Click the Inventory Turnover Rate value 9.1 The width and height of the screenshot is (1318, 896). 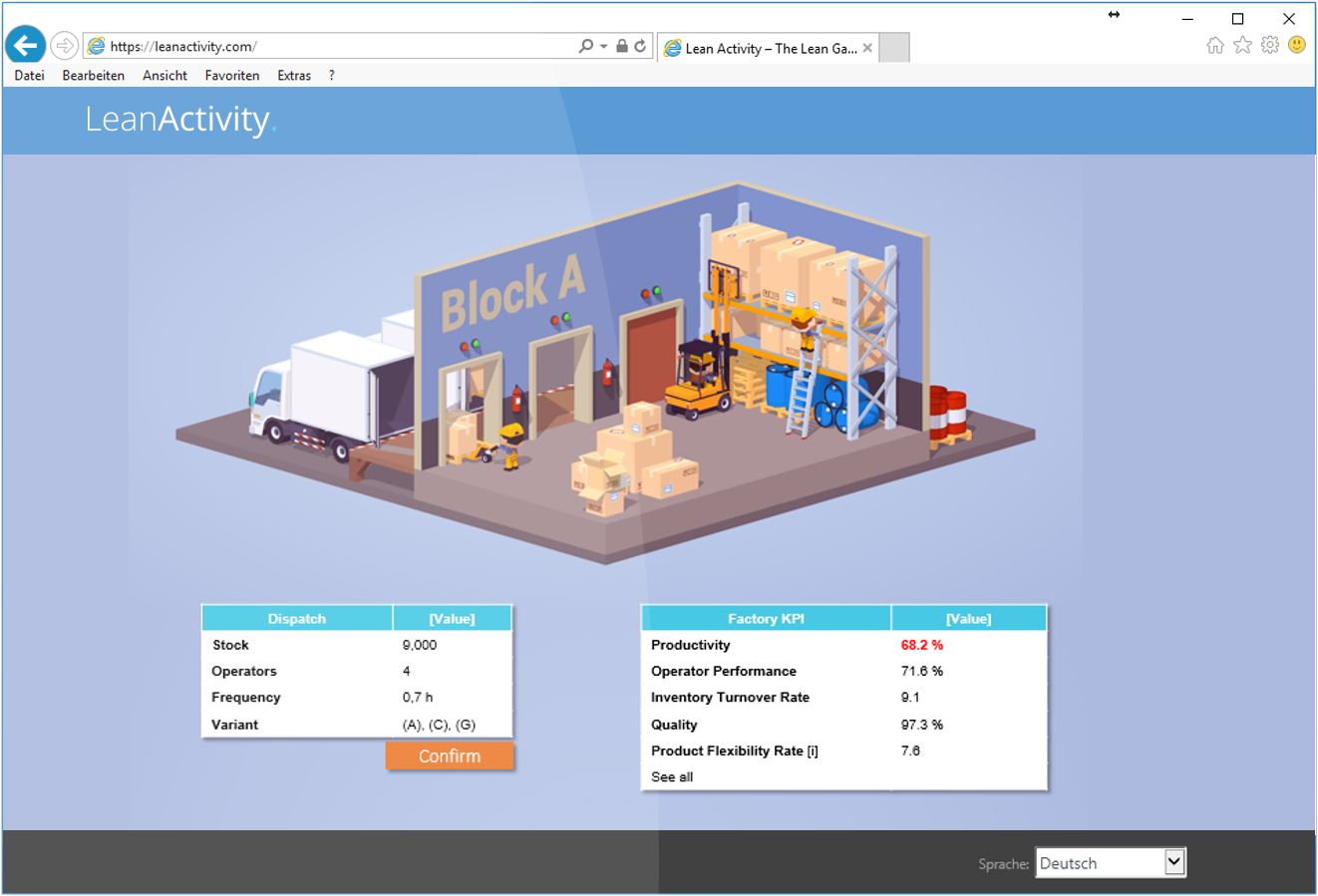coord(910,698)
